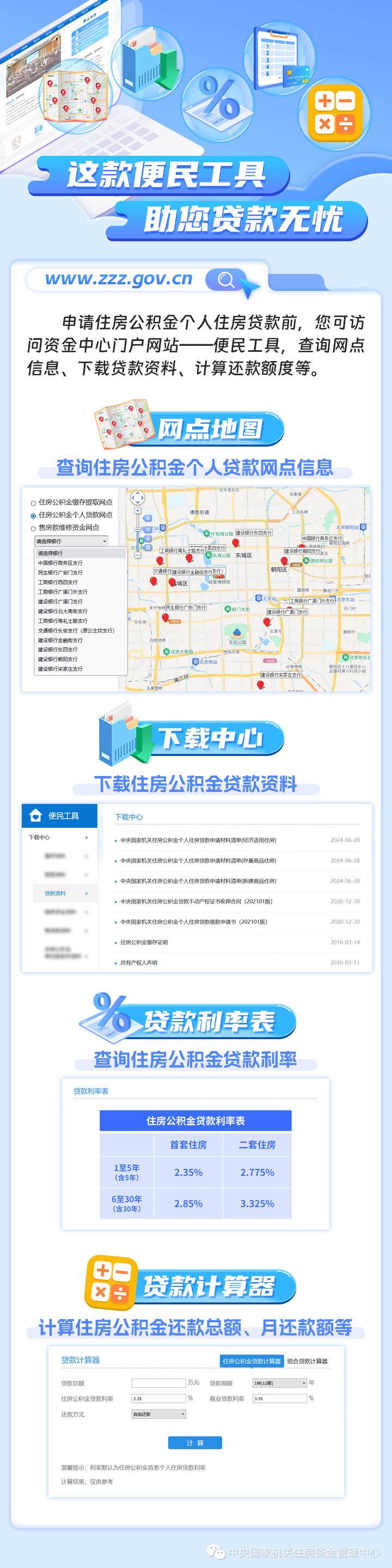Screen dimensions: 392x1568
Task: Click the map pan compass control
Action: coord(138,497)
